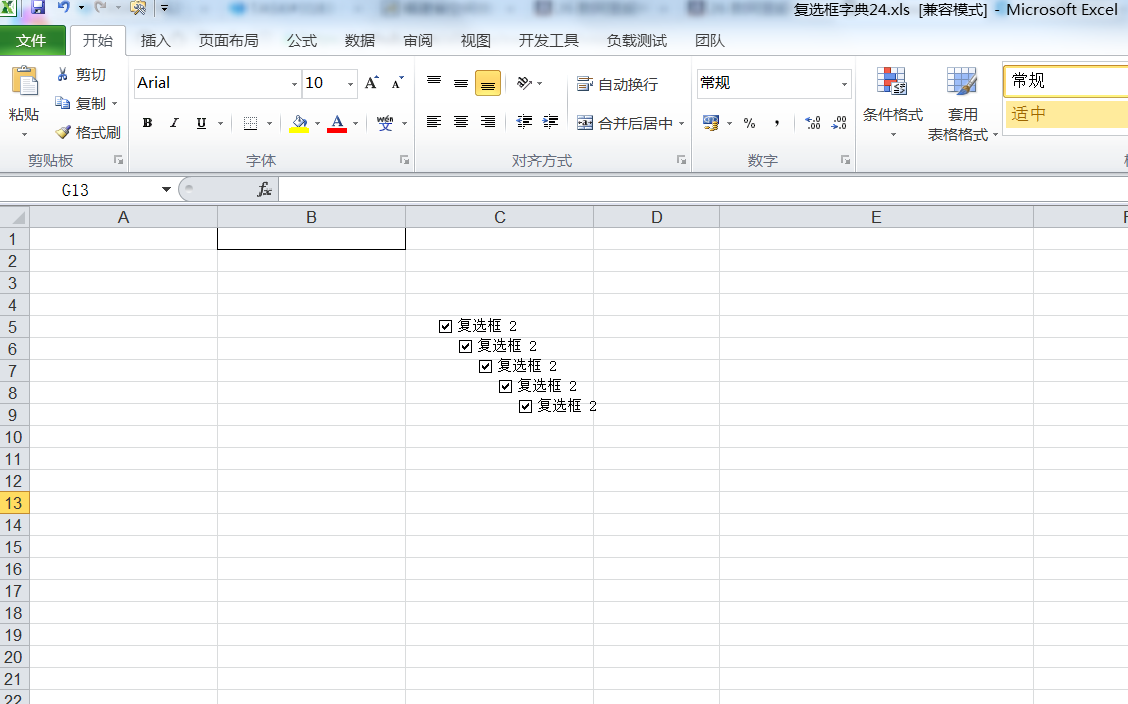Toggle Italic formatting
This screenshot has height=704, width=1128.
pyautogui.click(x=174, y=123)
